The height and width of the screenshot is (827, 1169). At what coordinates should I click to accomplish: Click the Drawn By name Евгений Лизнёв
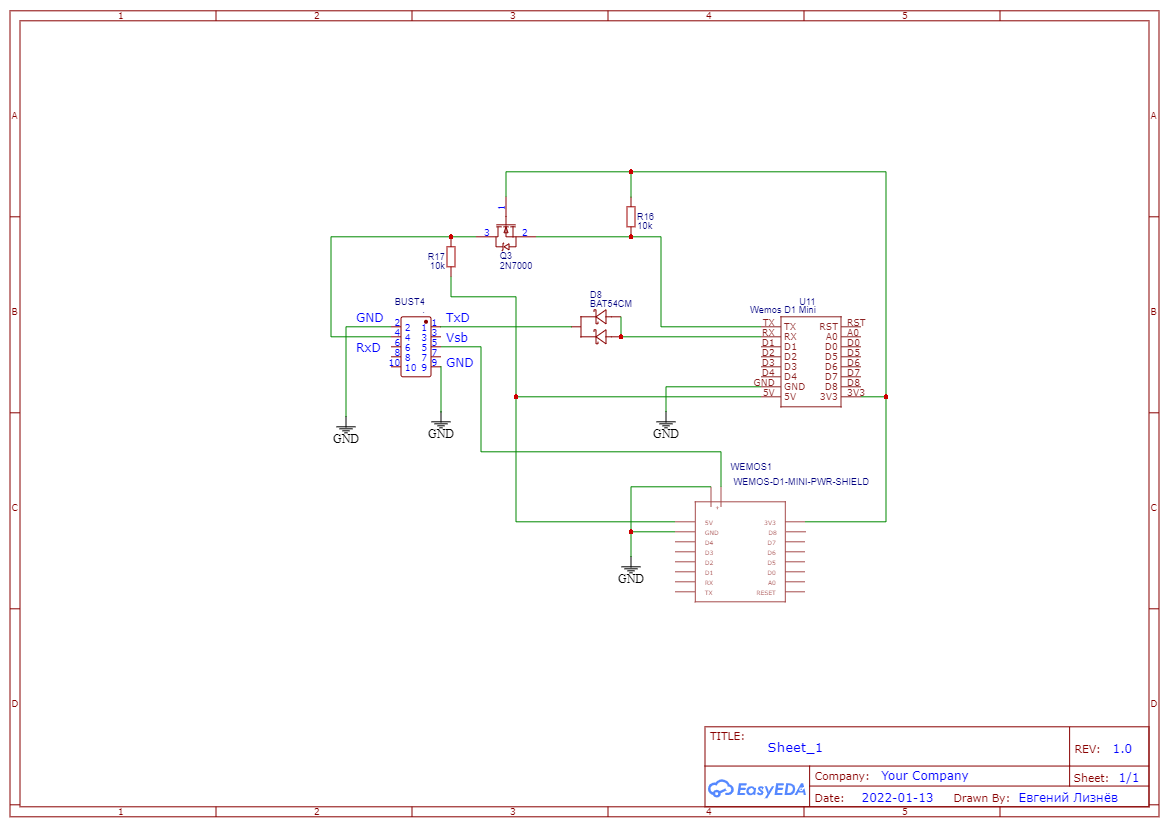click(x=1068, y=797)
